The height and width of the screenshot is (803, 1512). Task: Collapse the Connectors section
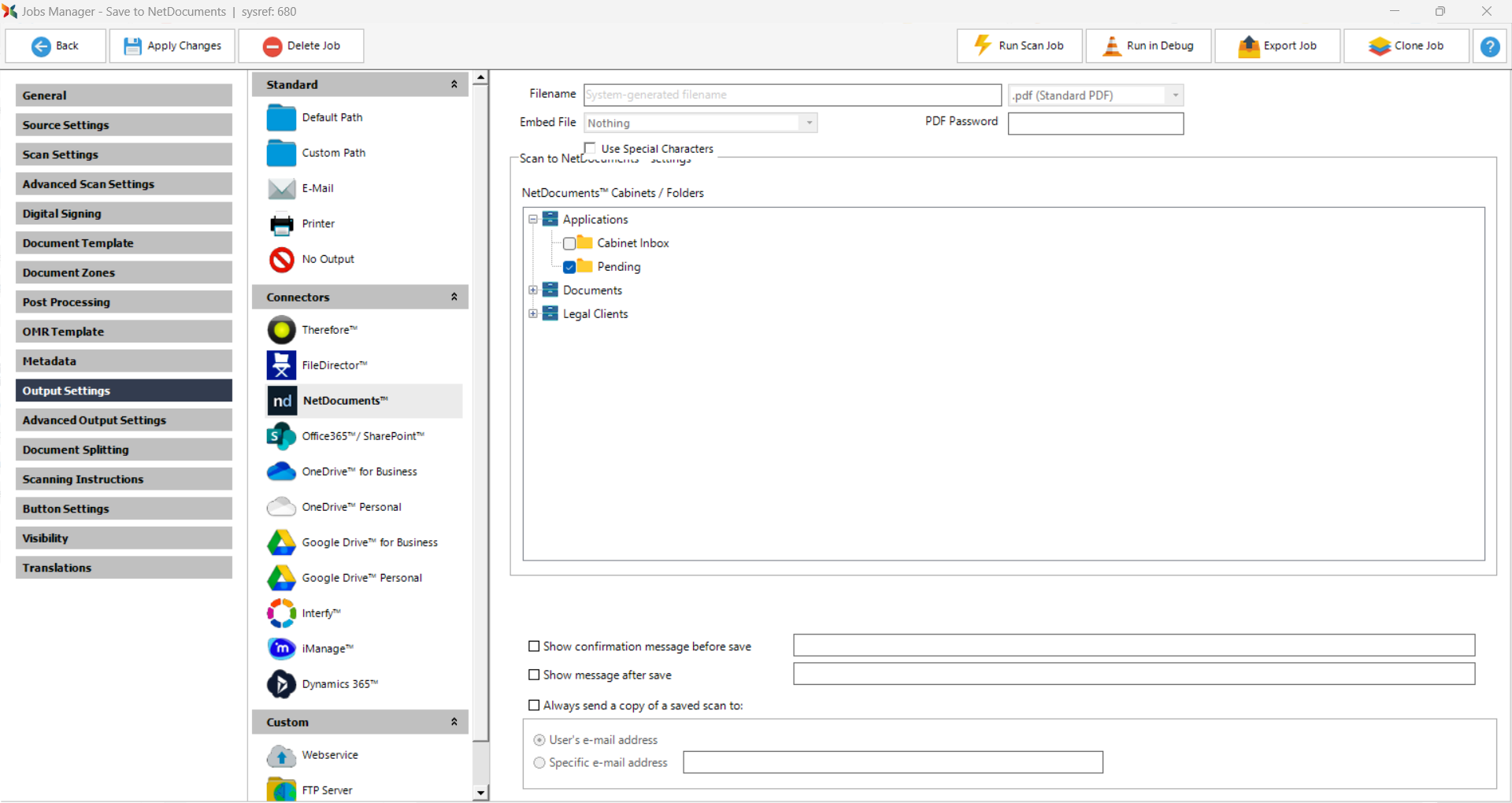454,297
